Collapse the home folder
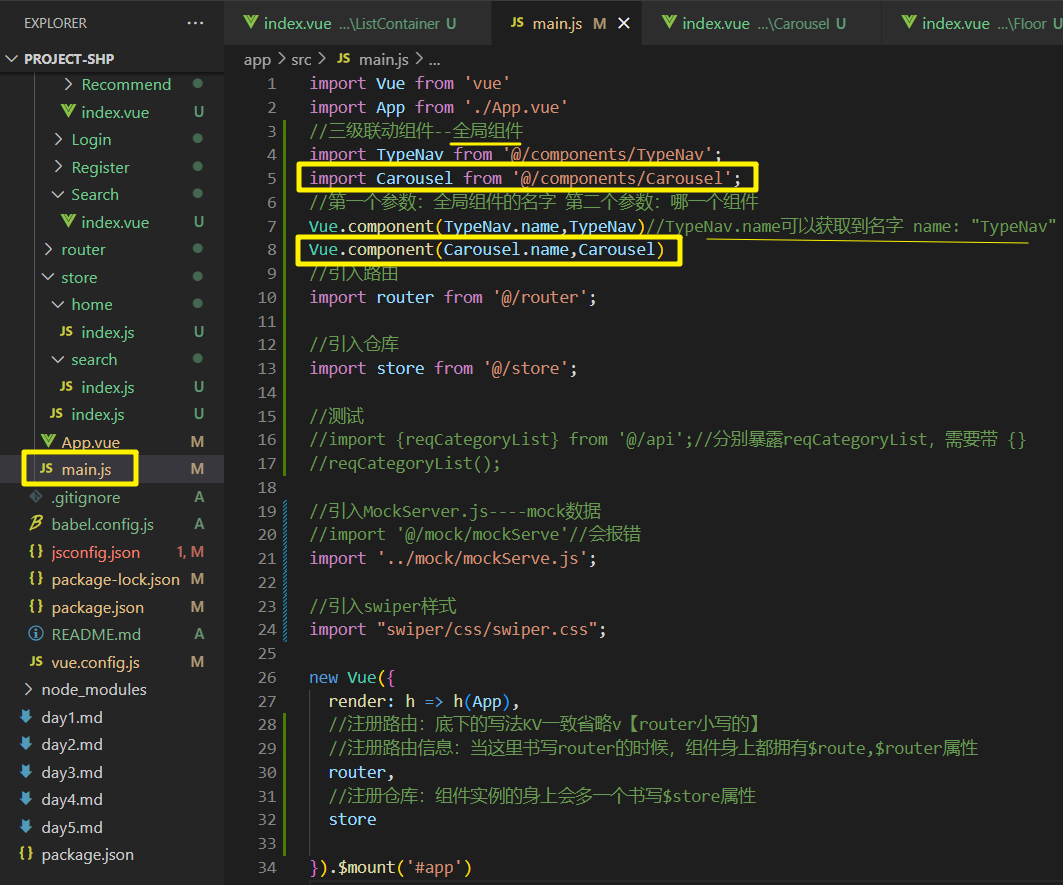The image size is (1063, 885). coord(59,304)
